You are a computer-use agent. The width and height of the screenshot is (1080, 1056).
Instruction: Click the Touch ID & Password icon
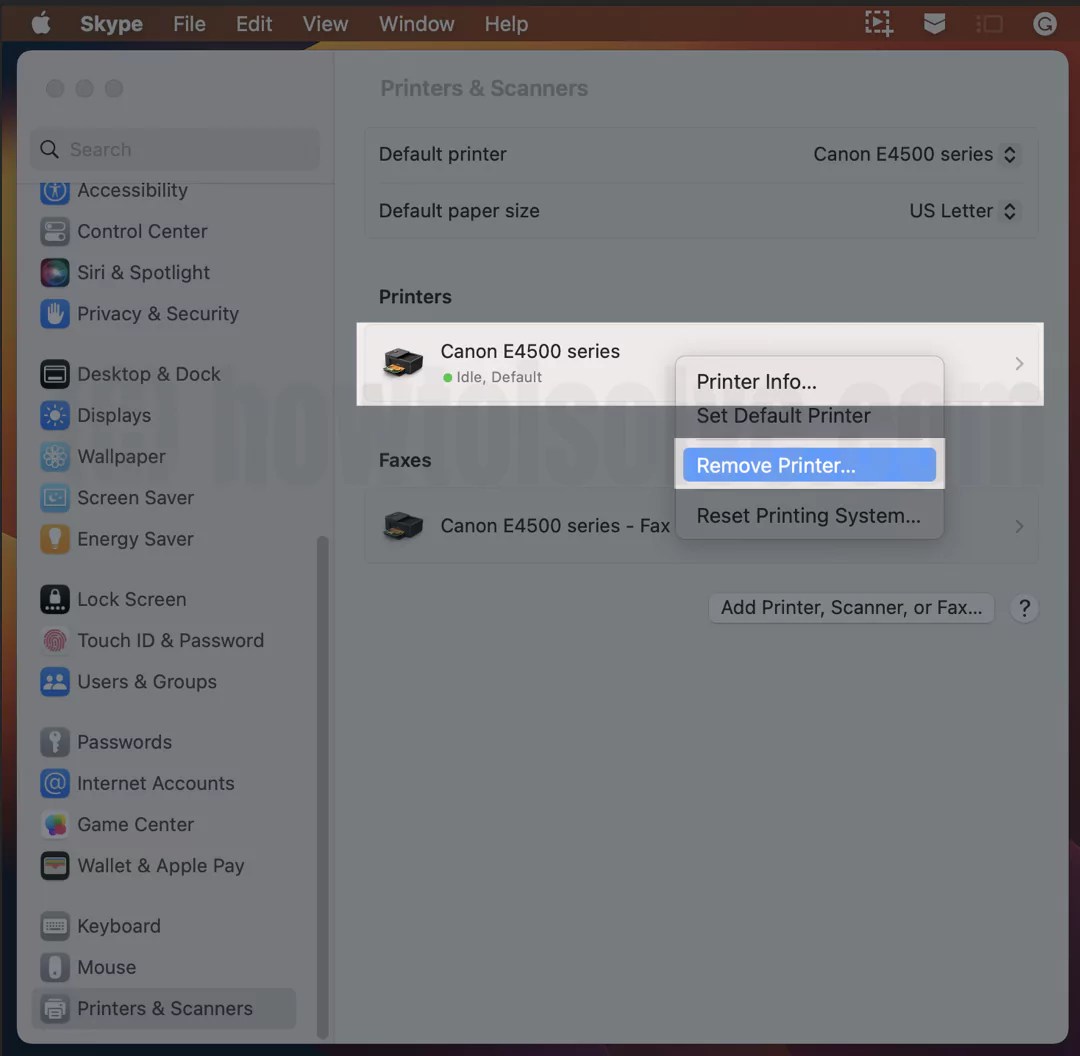[x=55, y=640]
